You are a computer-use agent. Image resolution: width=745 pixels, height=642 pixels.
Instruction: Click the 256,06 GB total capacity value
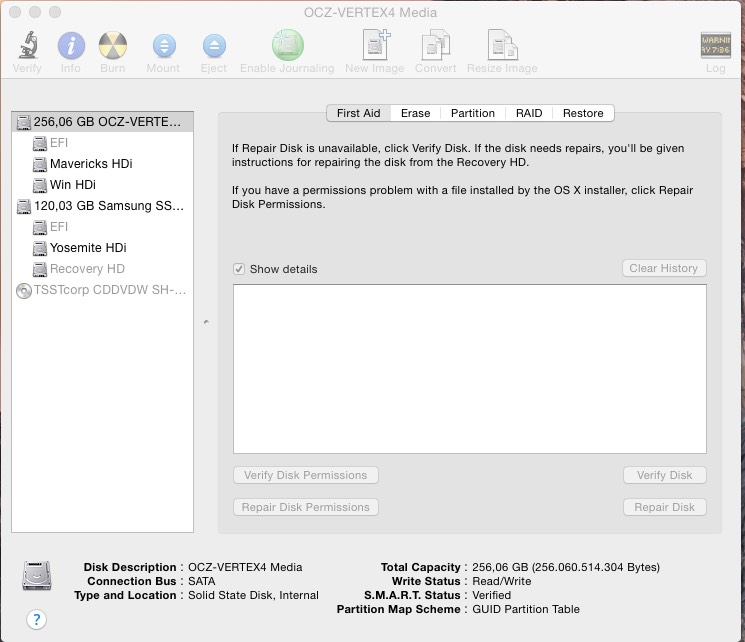566,567
